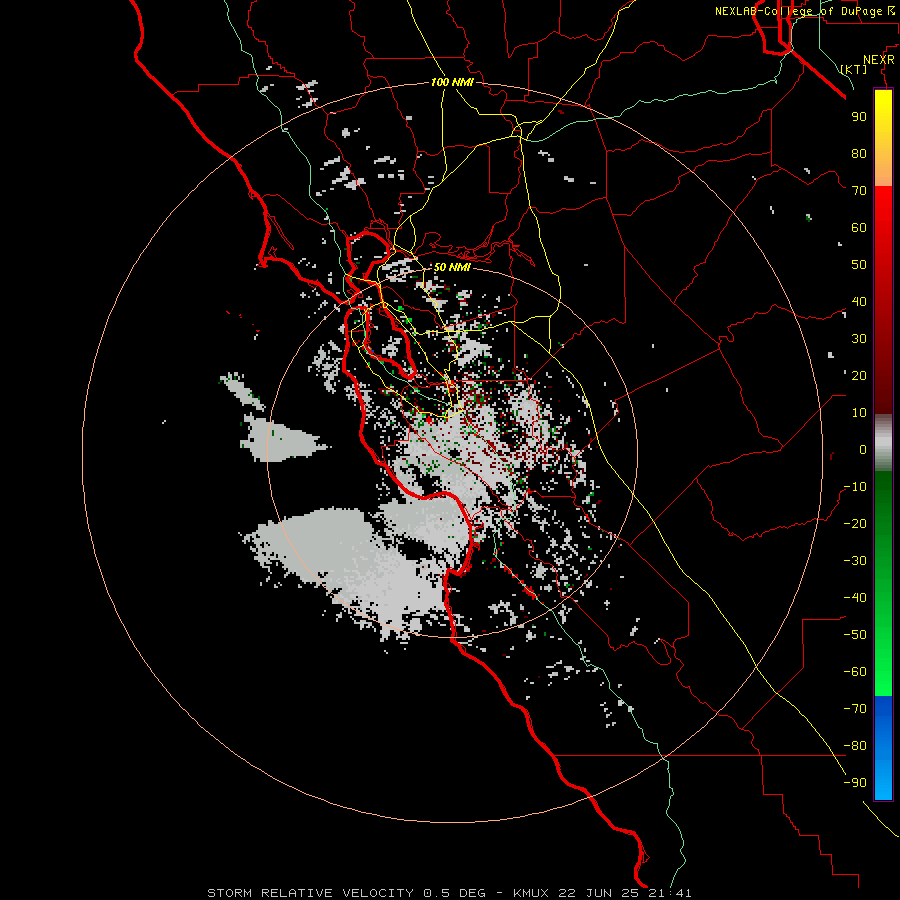Click the positive 80 scale value

tap(859, 153)
